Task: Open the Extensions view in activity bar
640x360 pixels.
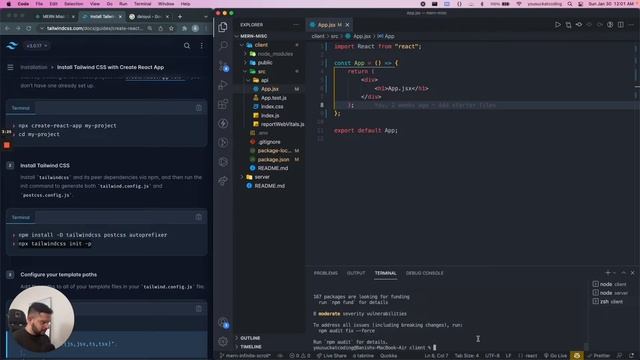Action: 223,104
